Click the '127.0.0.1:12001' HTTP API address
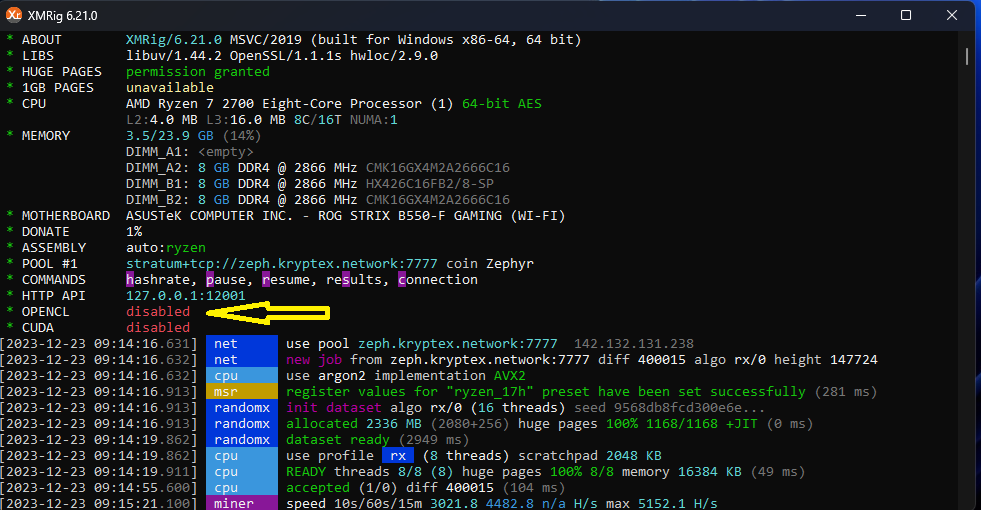Screen dimensions: 981x510 click(x=186, y=295)
